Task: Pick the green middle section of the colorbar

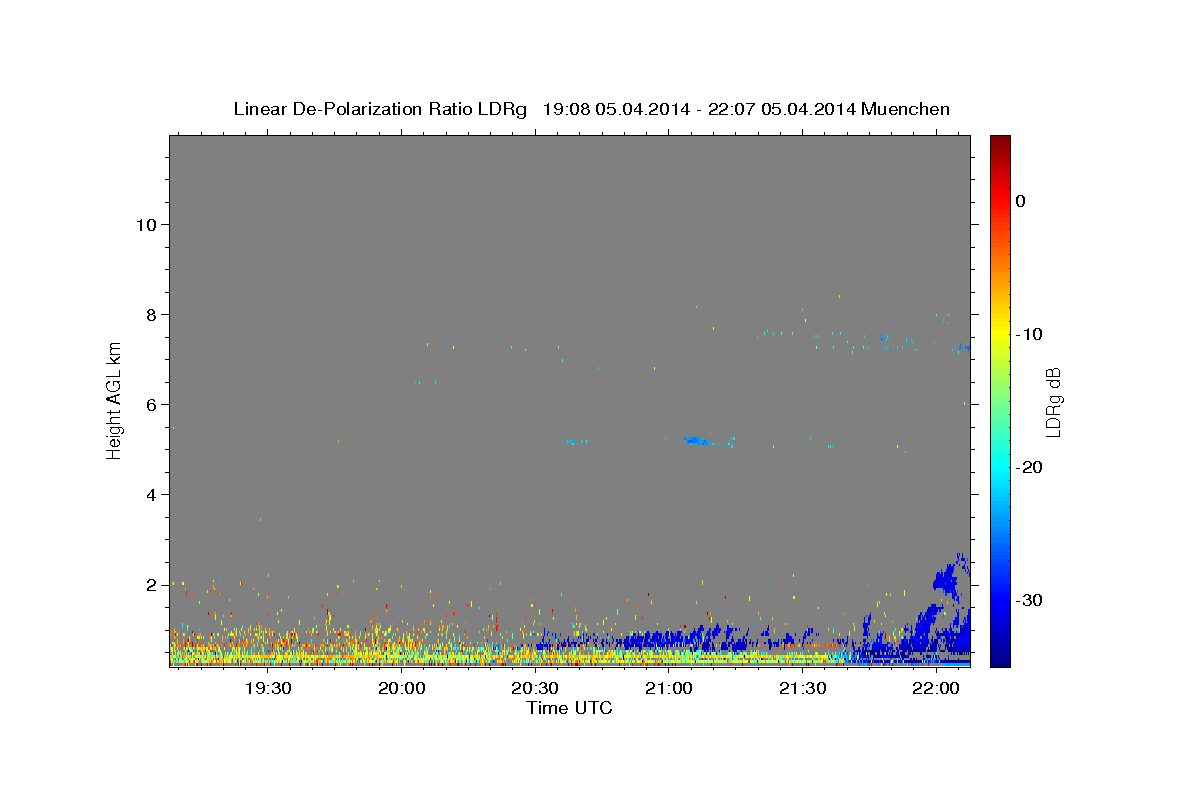Action: [x=1000, y=400]
